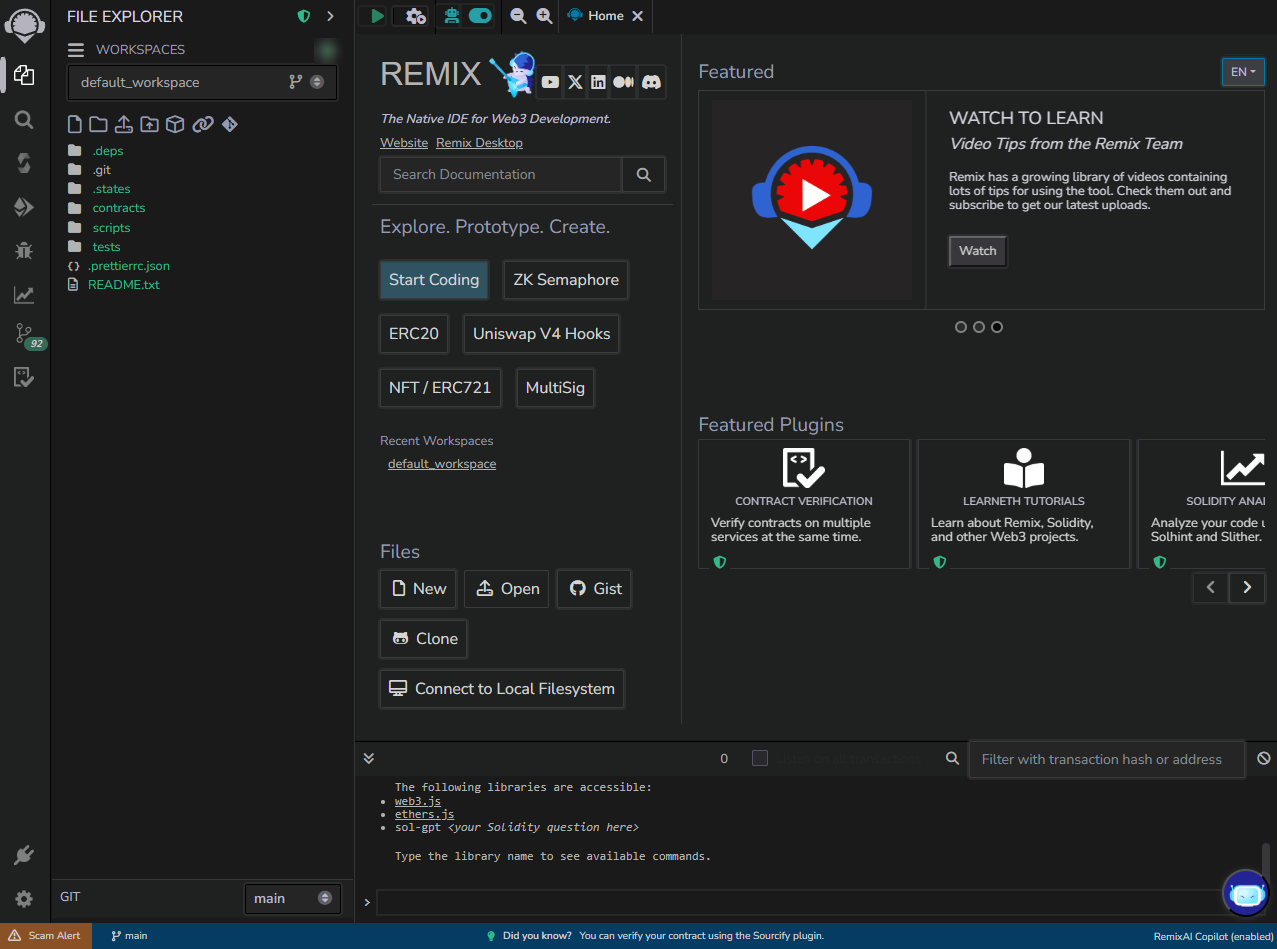Open the Debugger bug icon
Viewport: 1277px width, 949px height.
pyautogui.click(x=24, y=251)
